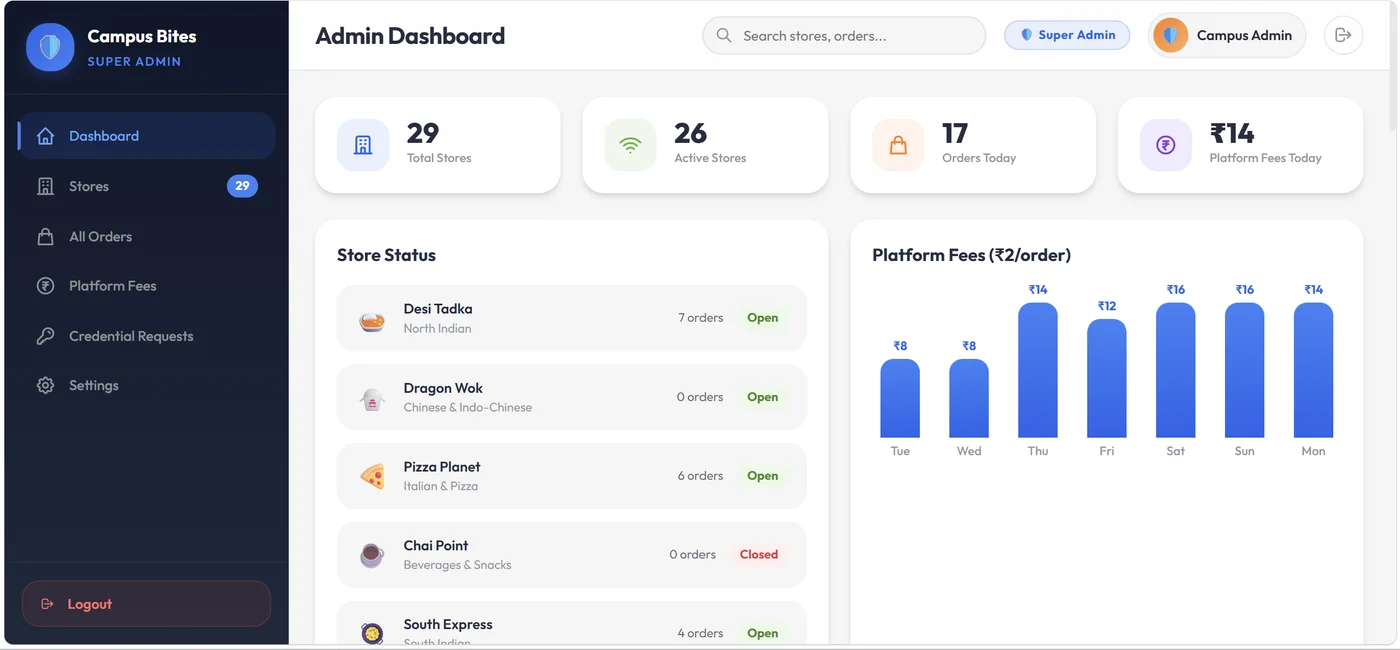Screen dimensions: 1400x650
Task: Click the search magnifier icon
Action: tap(723, 36)
